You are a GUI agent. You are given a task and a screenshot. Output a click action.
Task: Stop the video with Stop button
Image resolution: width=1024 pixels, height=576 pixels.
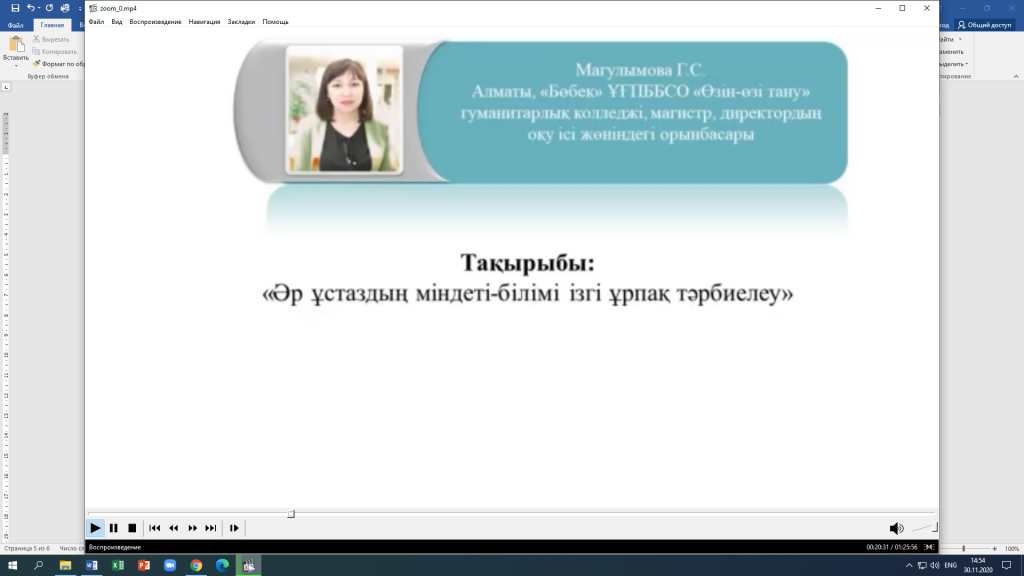[132, 528]
